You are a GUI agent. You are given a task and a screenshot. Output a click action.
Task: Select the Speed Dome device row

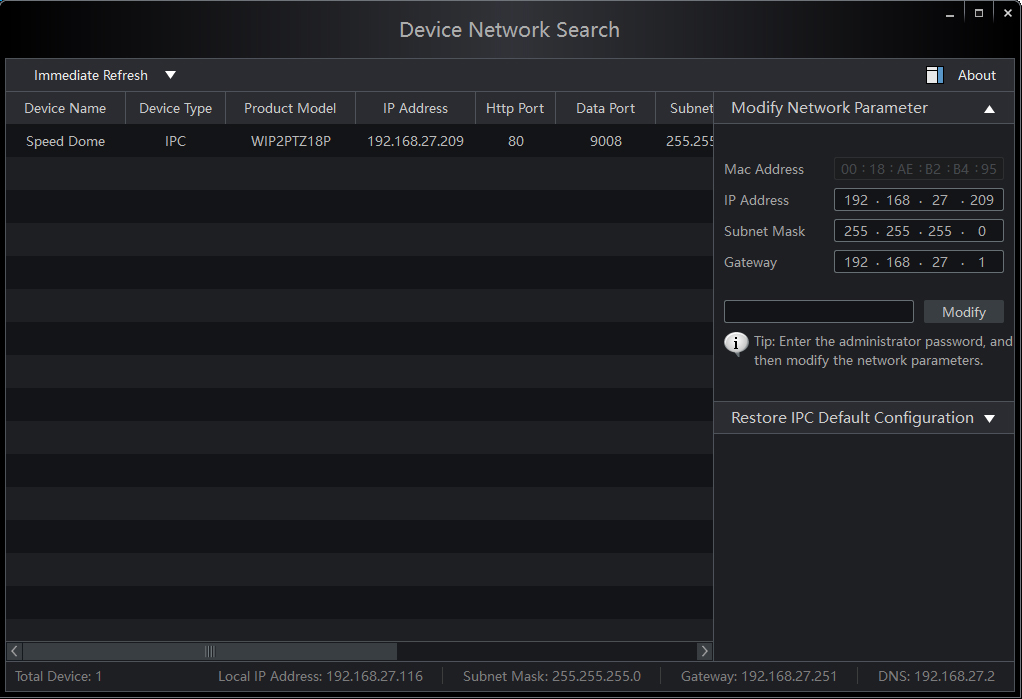pyautogui.click(x=360, y=141)
